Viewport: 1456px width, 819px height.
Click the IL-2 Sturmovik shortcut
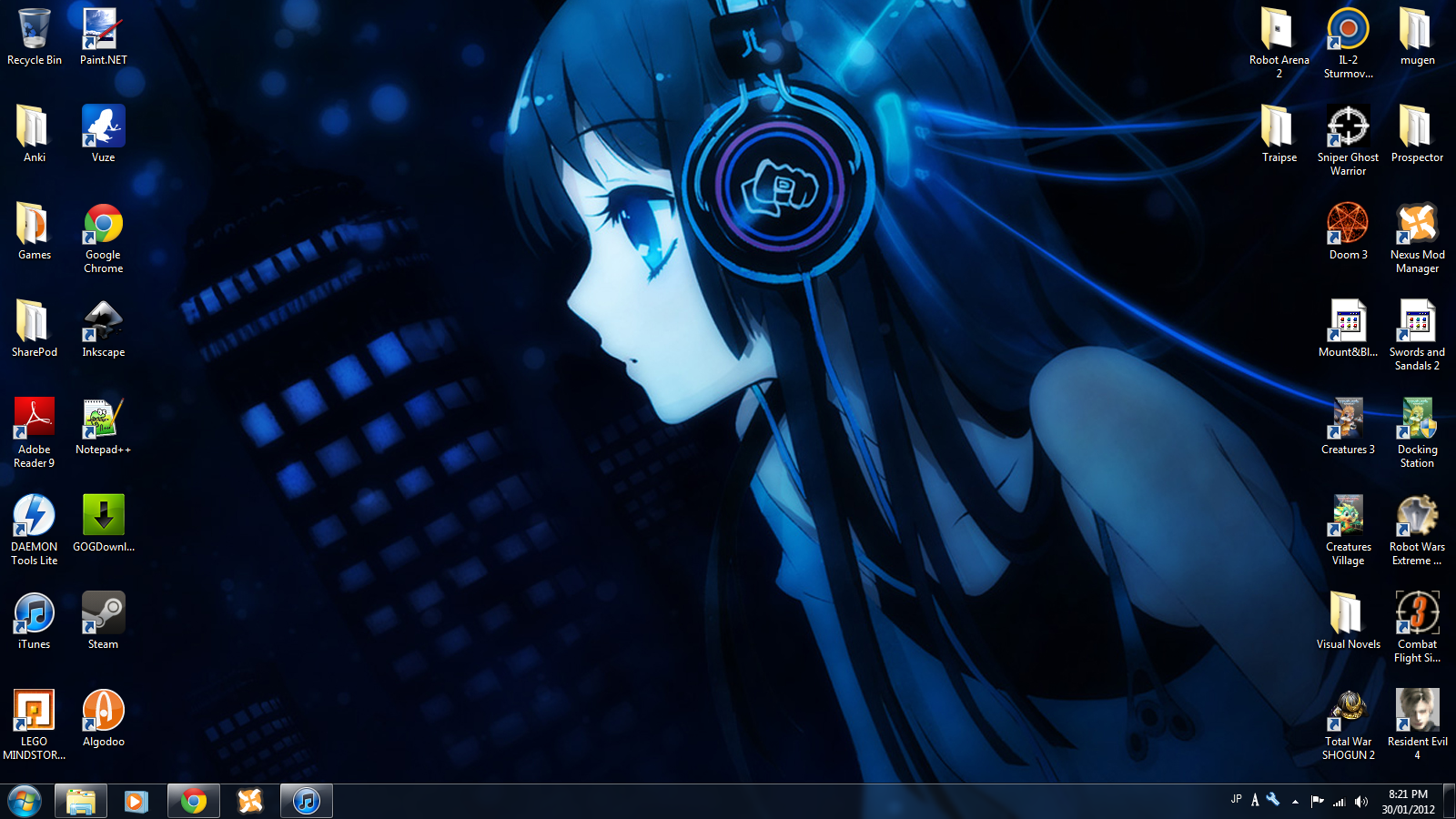(1348, 43)
